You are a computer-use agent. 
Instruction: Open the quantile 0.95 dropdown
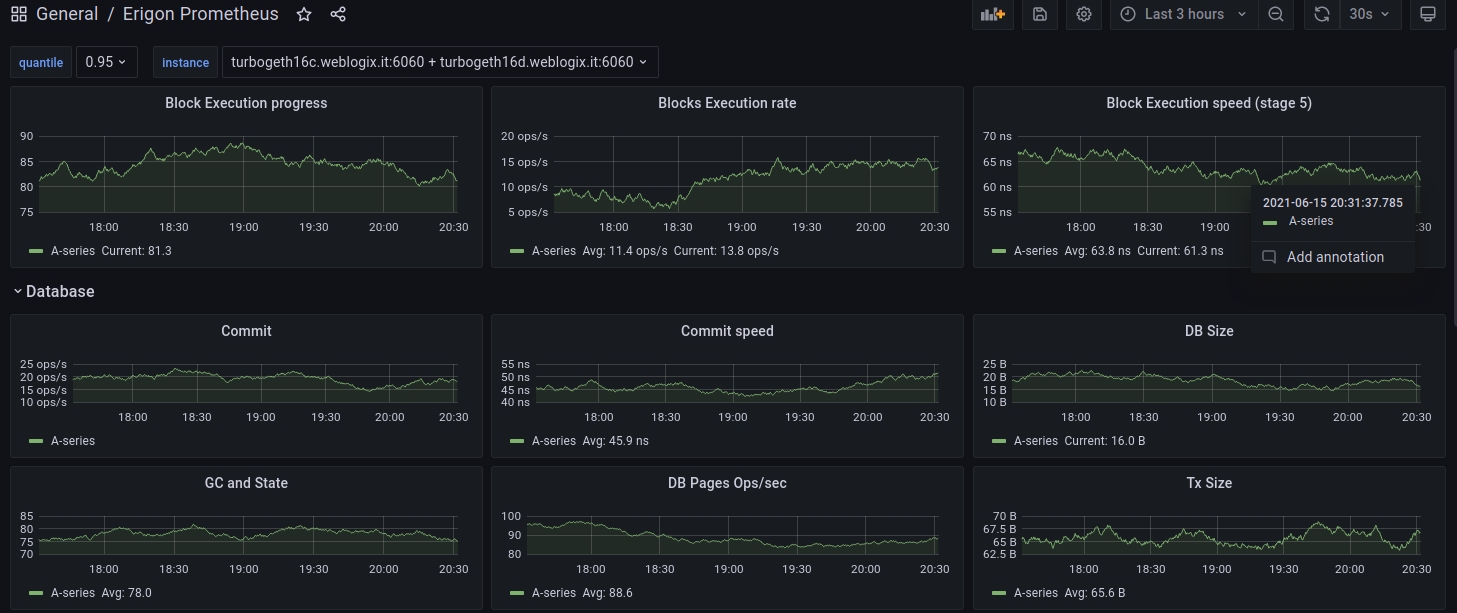106,62
